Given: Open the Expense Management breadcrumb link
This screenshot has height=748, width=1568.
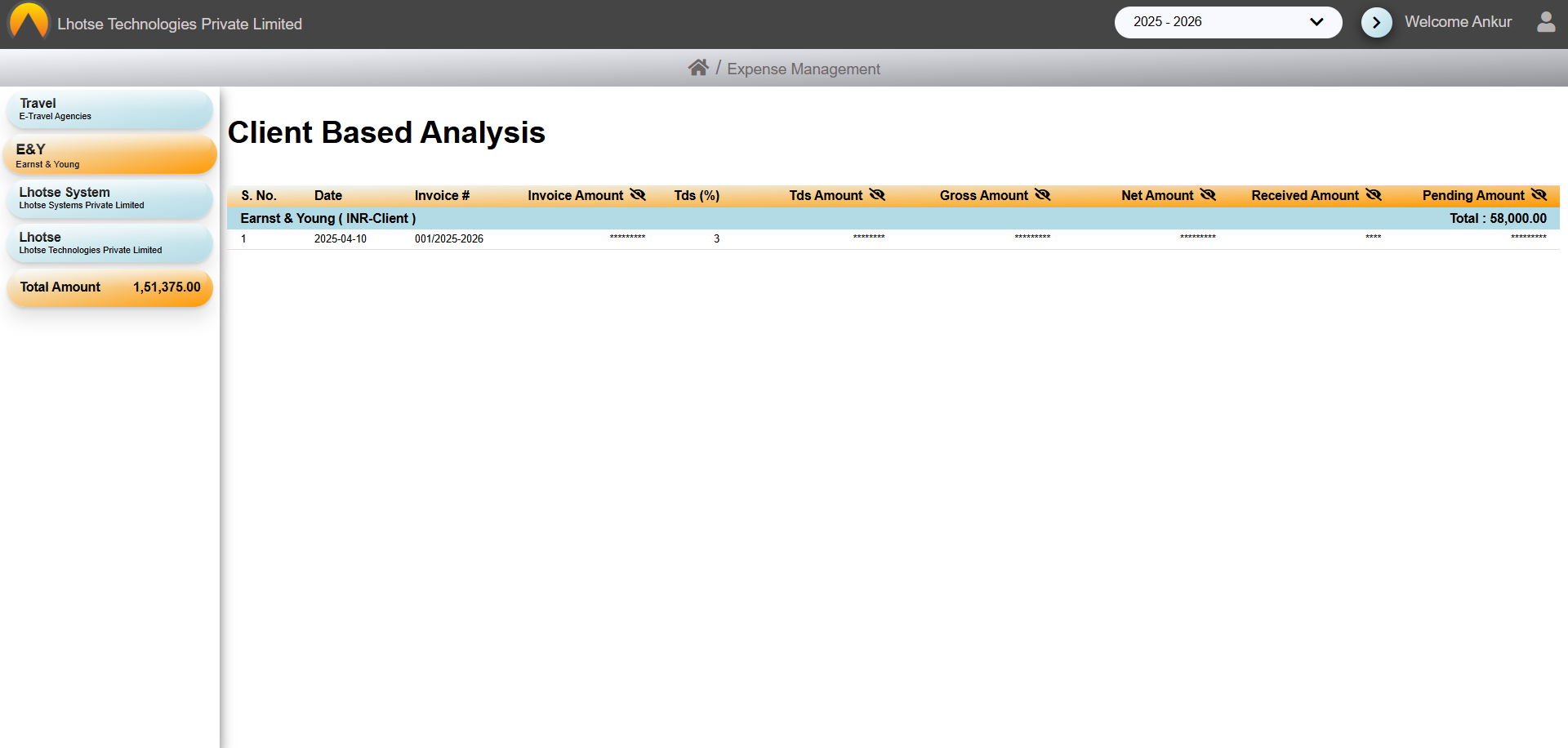Looking at the screenshot, I should tap(804, 69).
